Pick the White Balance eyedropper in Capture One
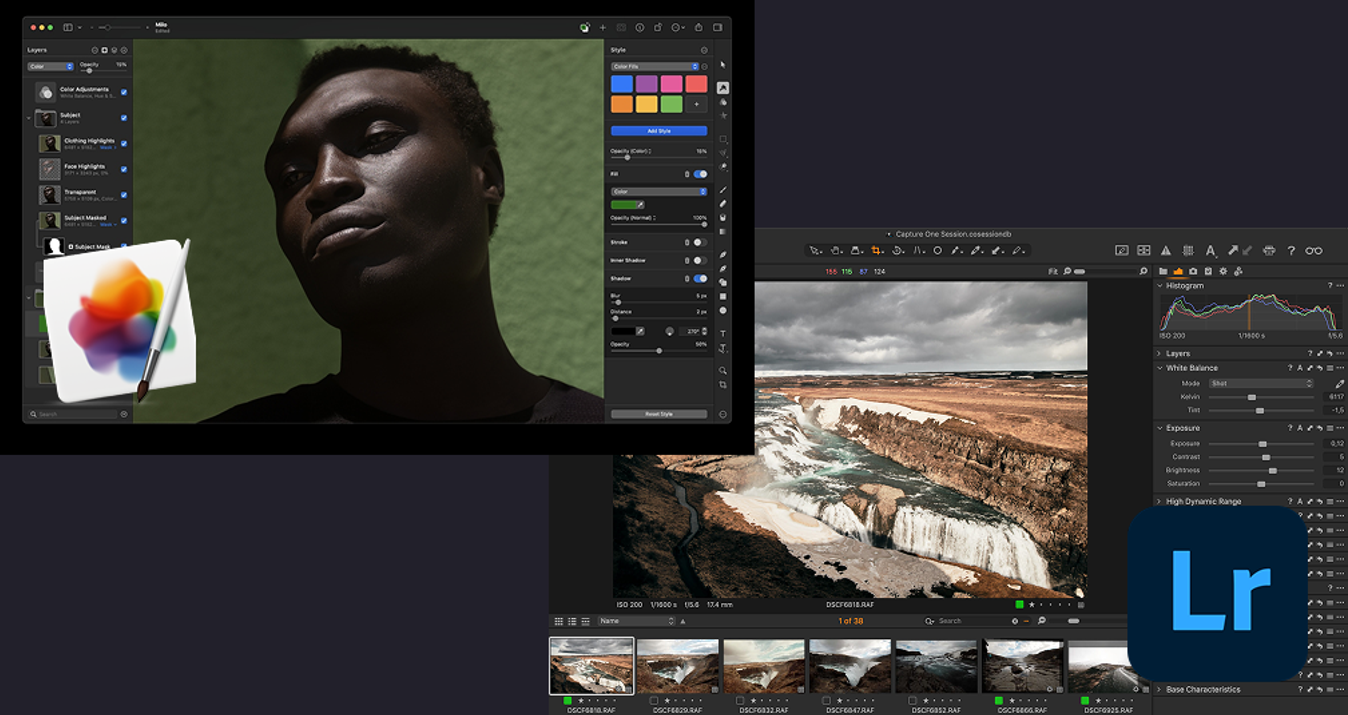 1339,384
